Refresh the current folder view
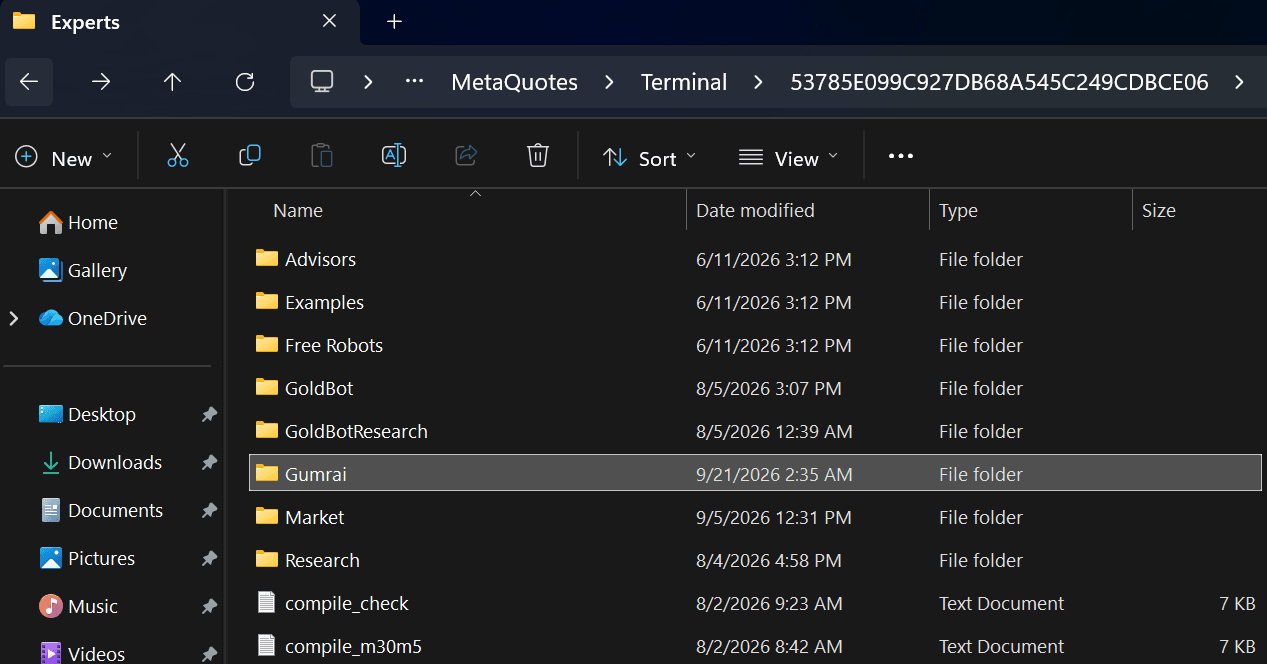The height and width of the screenshot is (664, 1267). pos(245,82)
